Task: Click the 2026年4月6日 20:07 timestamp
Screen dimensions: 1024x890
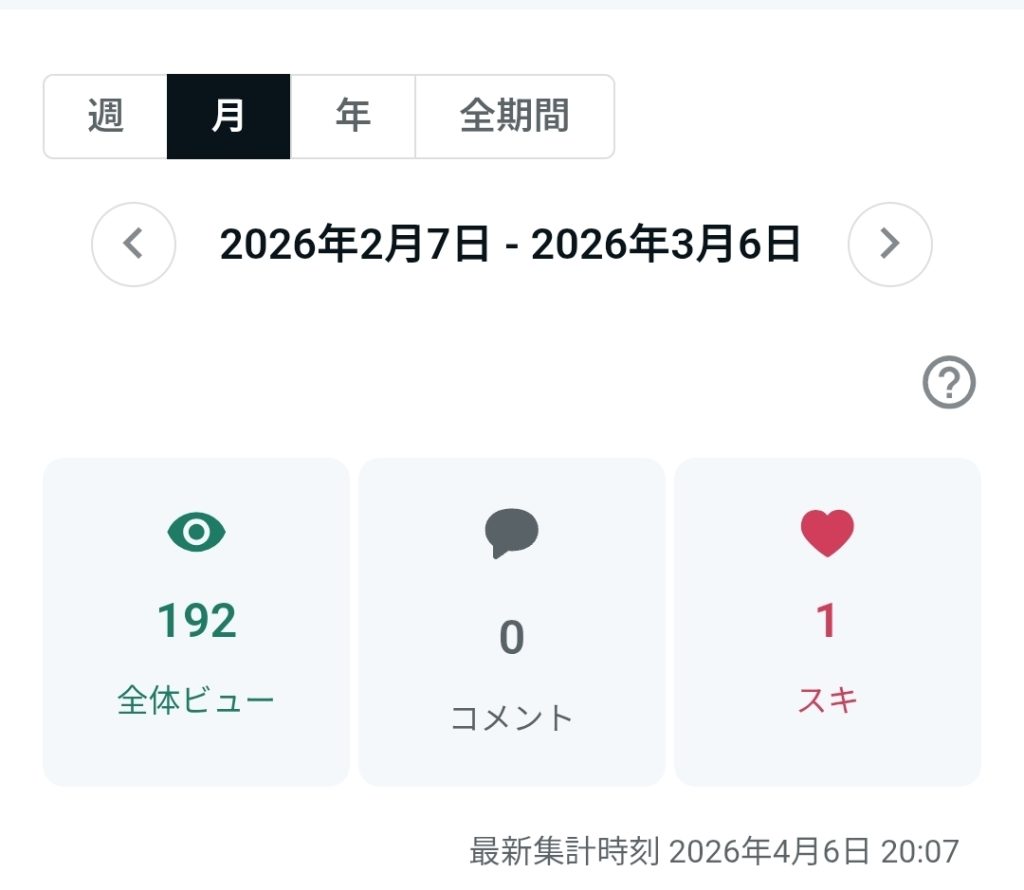Action: [x=813, y=852]
